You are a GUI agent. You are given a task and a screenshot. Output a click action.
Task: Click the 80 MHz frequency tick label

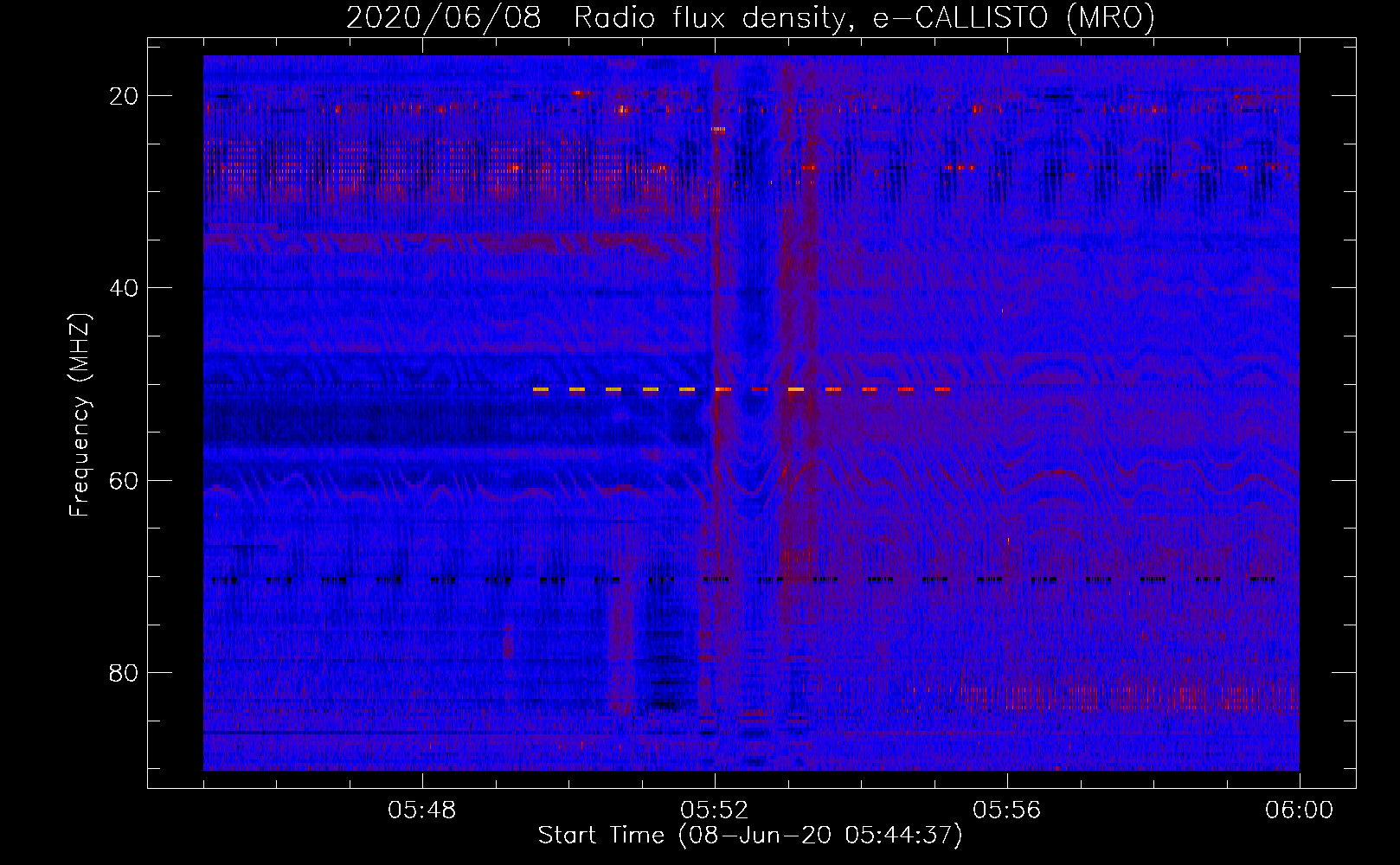[124, 672]
